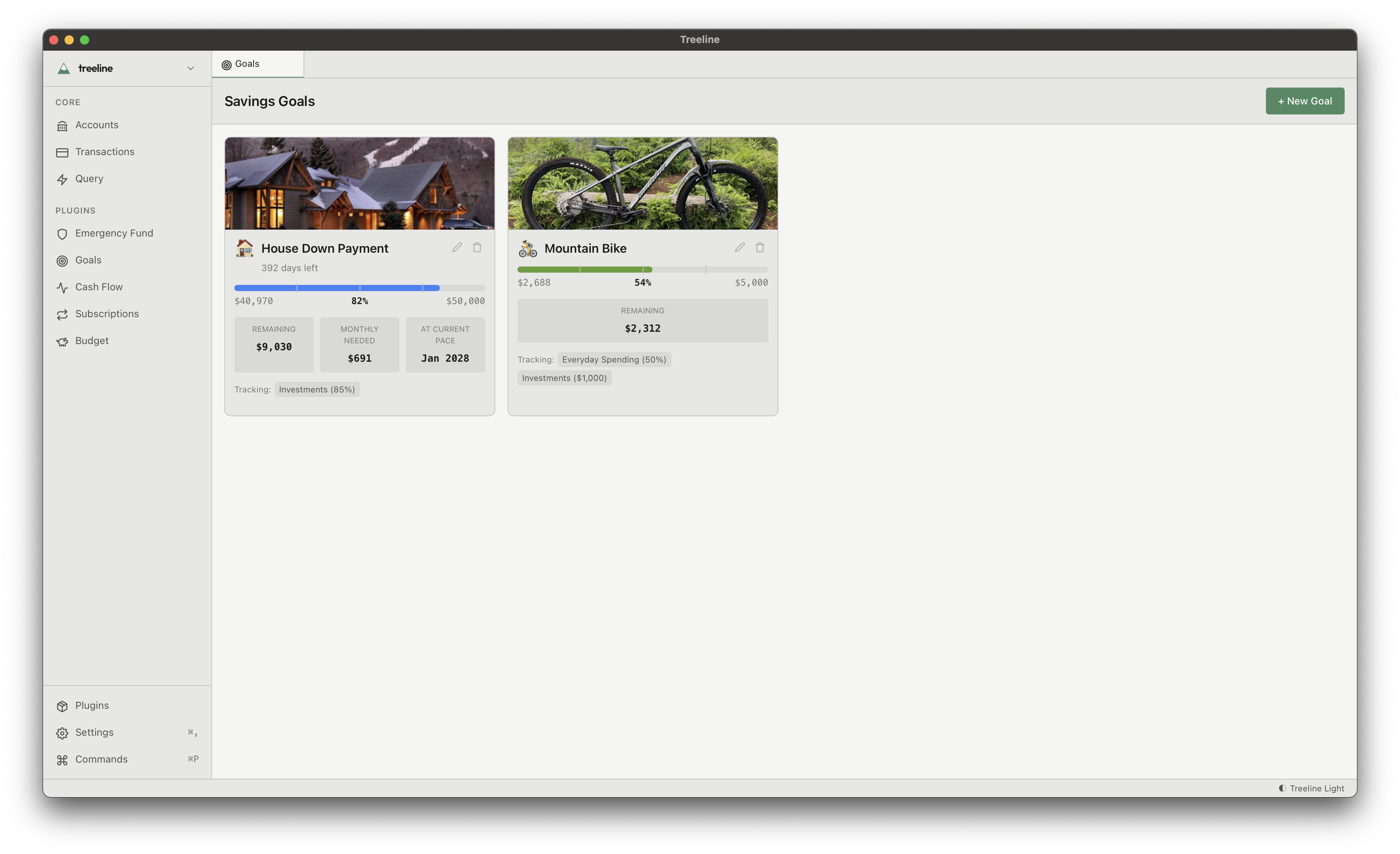Switch to the Goals tab
Image resolution: width=1400 pixels, height=854 pixels.
point(247,64)
